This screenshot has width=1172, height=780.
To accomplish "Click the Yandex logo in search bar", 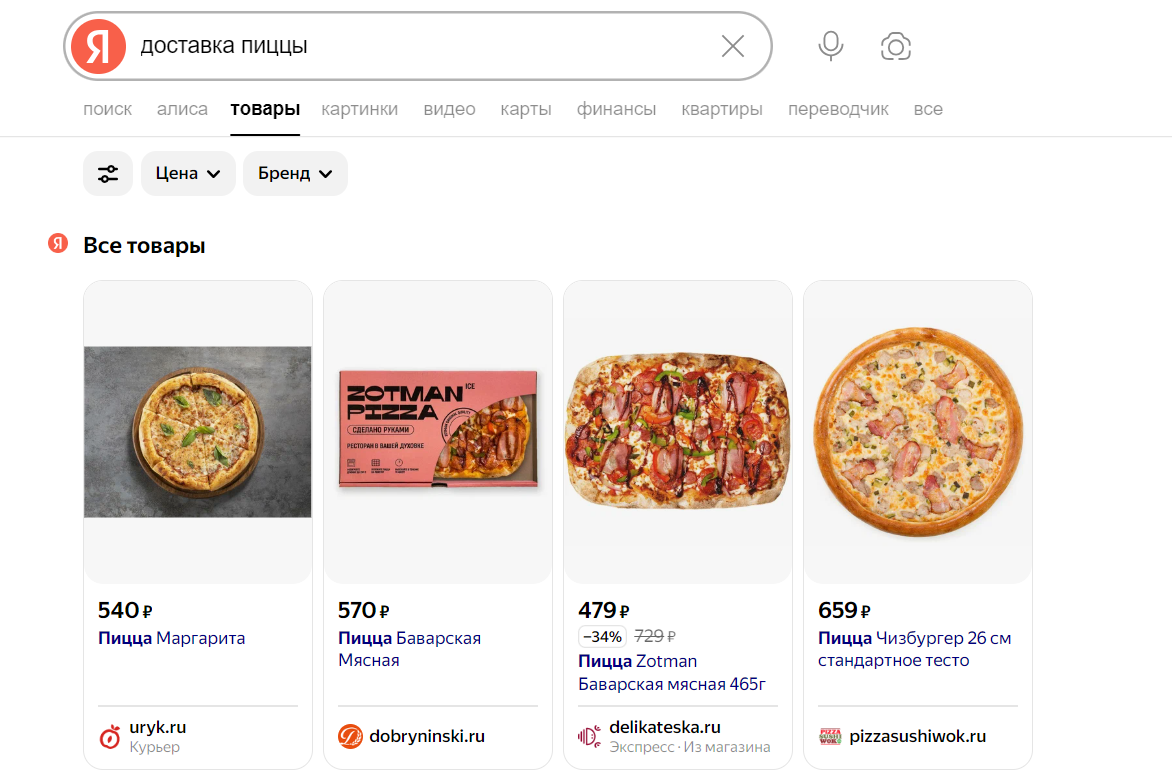I will [x=98, y=46].
